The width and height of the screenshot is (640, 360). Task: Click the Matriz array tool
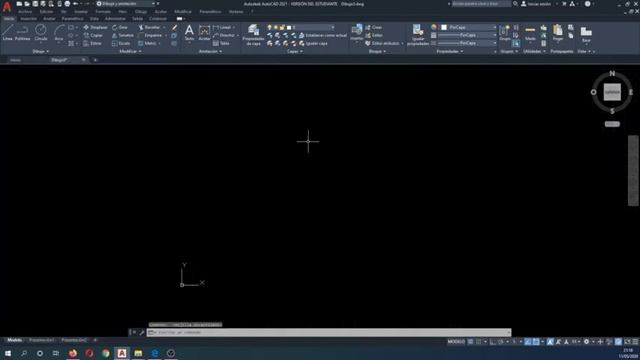click(148, 43)
